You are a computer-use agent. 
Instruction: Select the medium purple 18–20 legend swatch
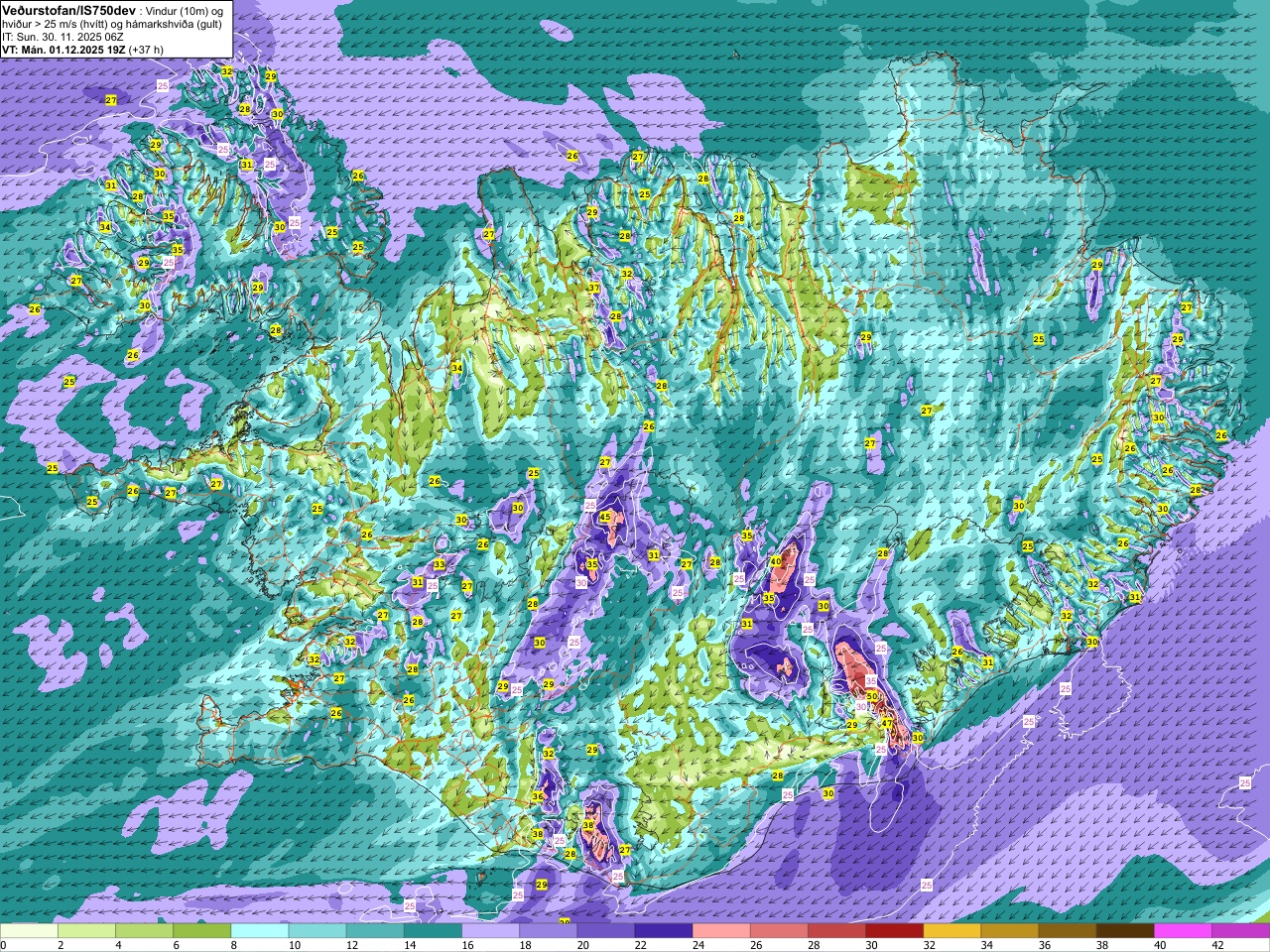(549, 931)
